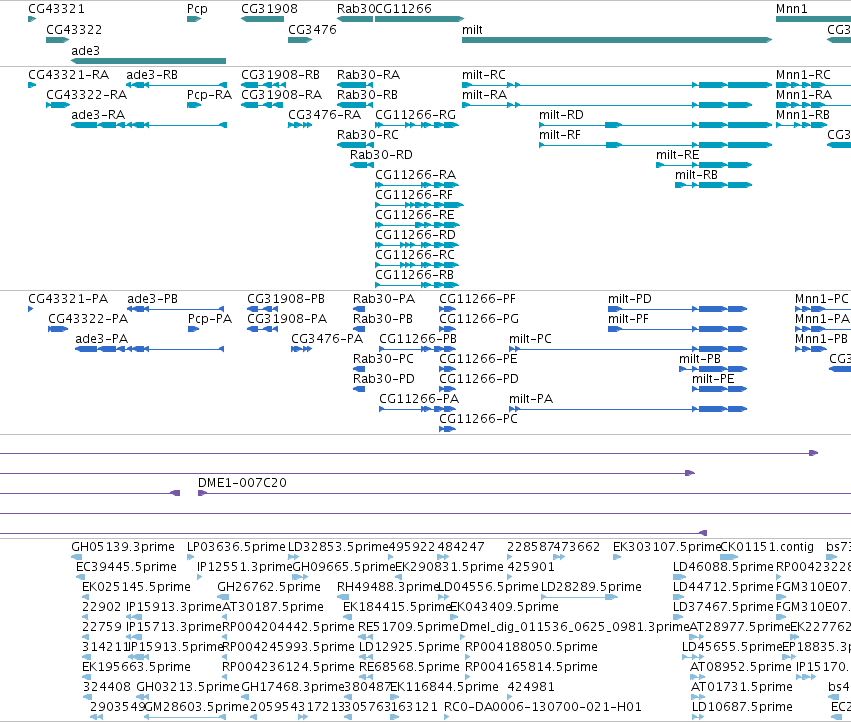Open EST LD10687.5prime
This screenshot has width=851, height=722.
[x=742, y=707]
